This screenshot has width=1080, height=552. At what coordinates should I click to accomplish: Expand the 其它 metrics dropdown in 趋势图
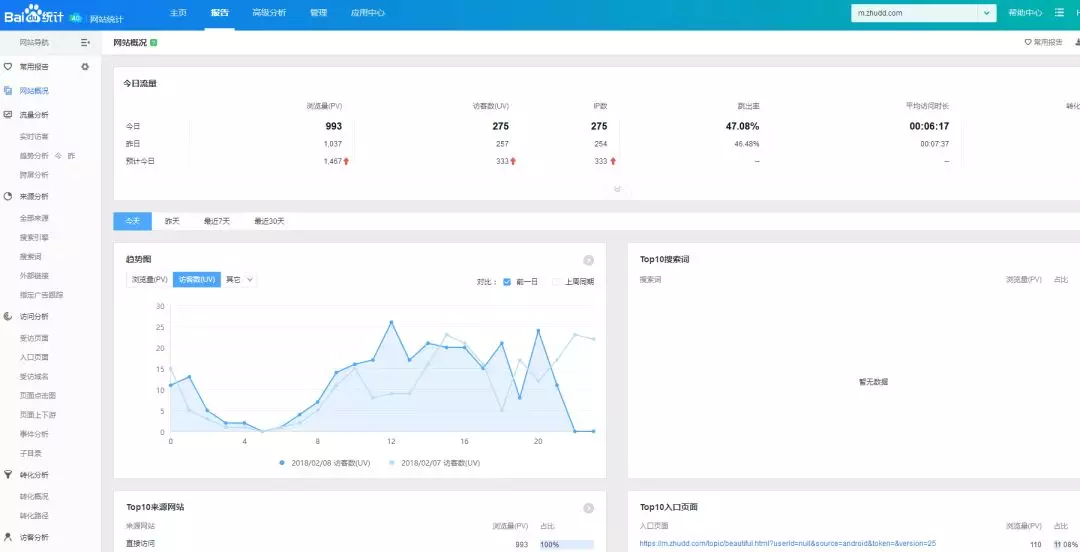click(240, 280)
